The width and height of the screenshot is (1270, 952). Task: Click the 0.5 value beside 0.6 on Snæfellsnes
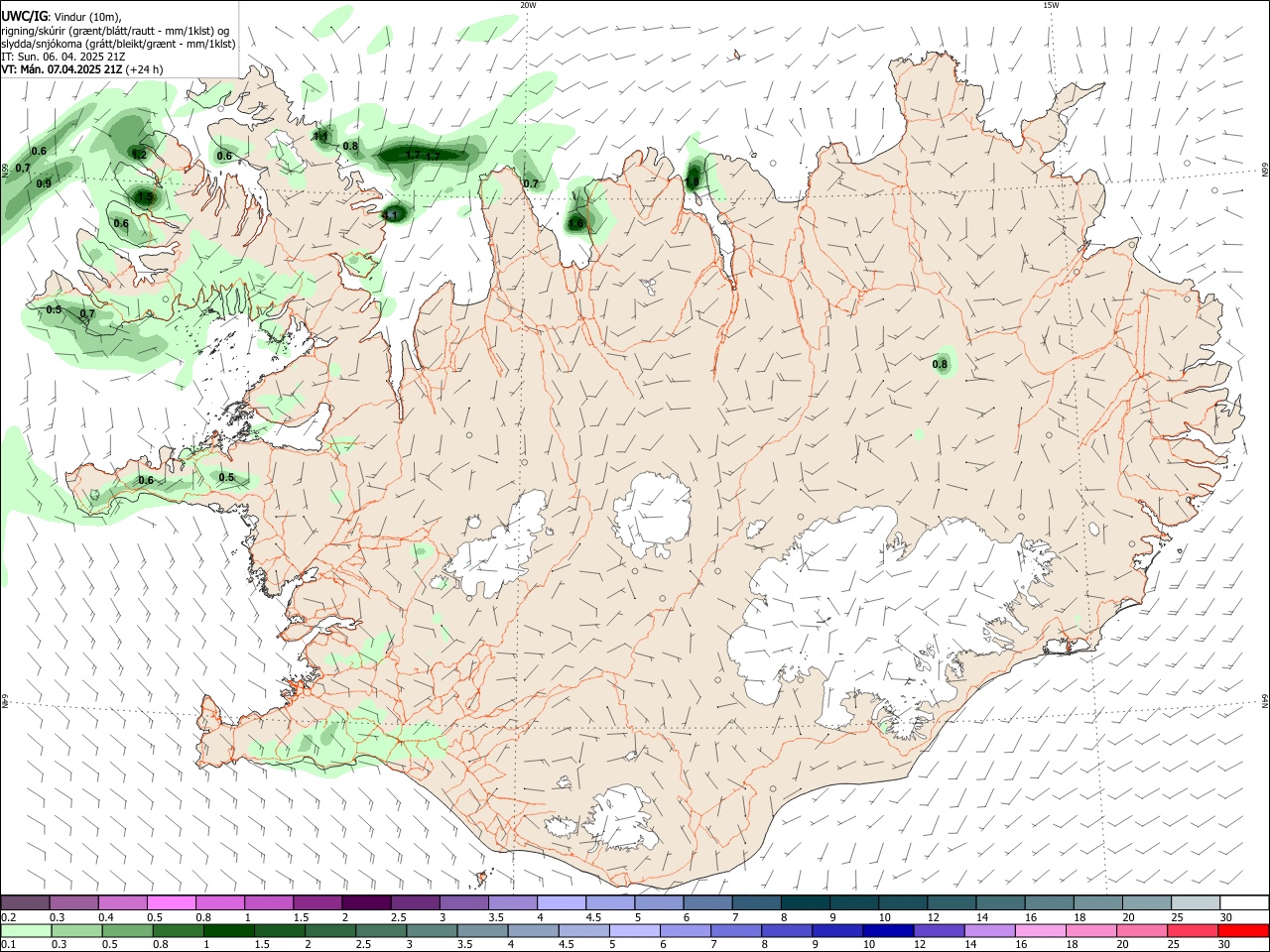point(226,478)
